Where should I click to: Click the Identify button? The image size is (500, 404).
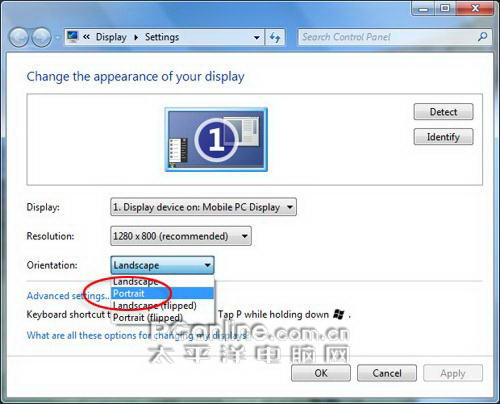coord(443,137)
